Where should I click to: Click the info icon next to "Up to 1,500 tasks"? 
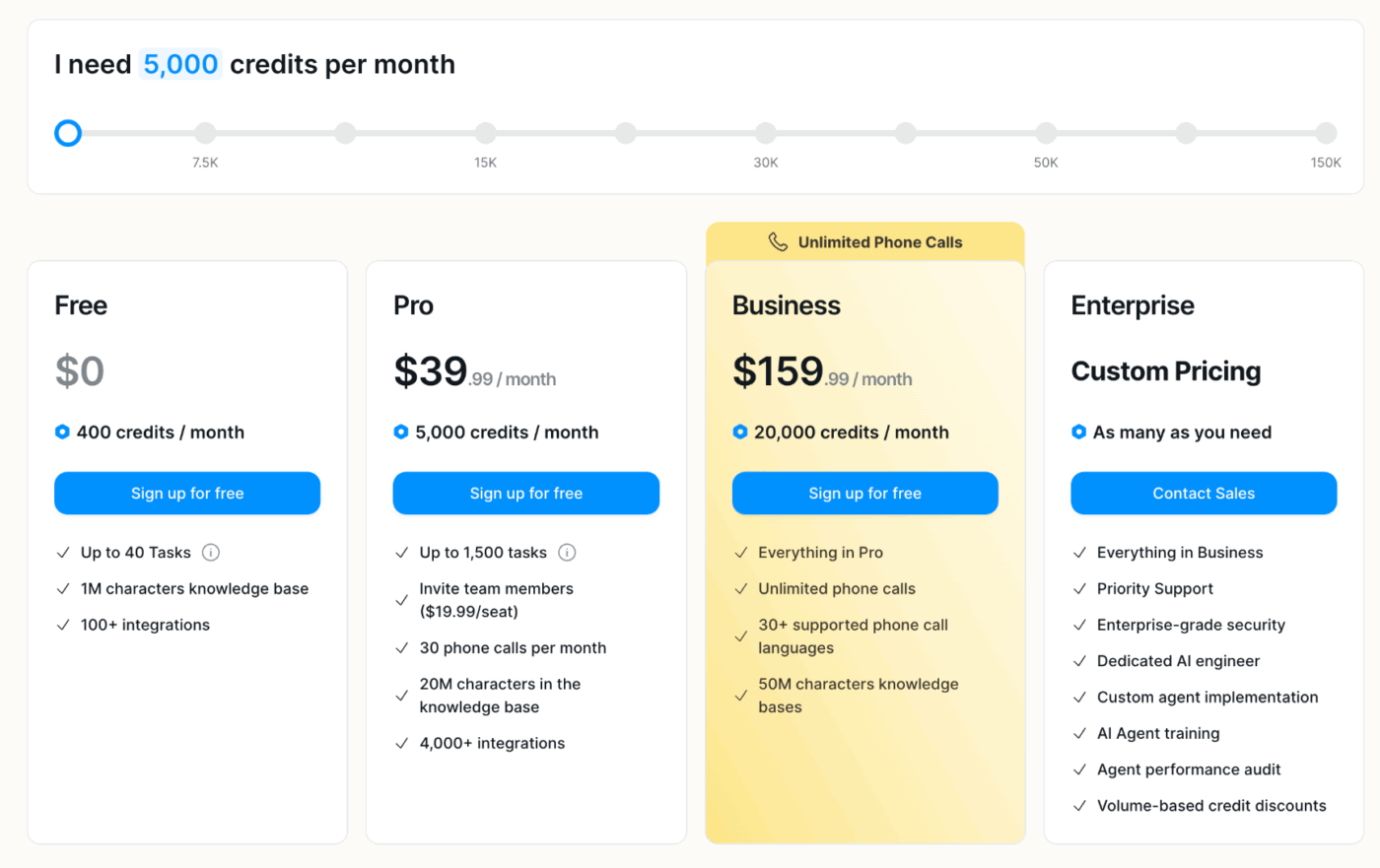pyautogui.click(x=567, y=553)
